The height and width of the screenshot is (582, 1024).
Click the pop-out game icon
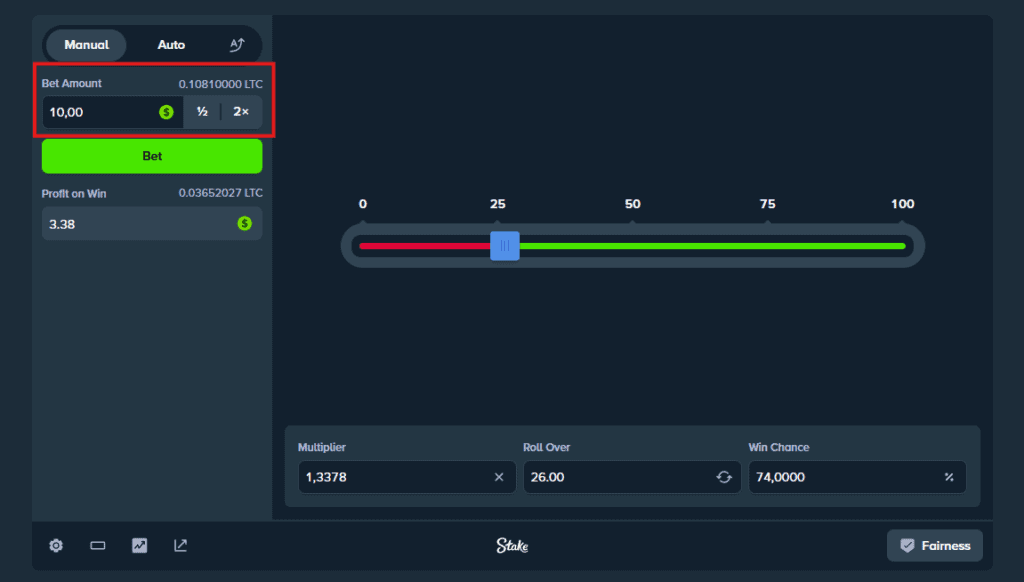pyautogui.click(x=180, y=546)
